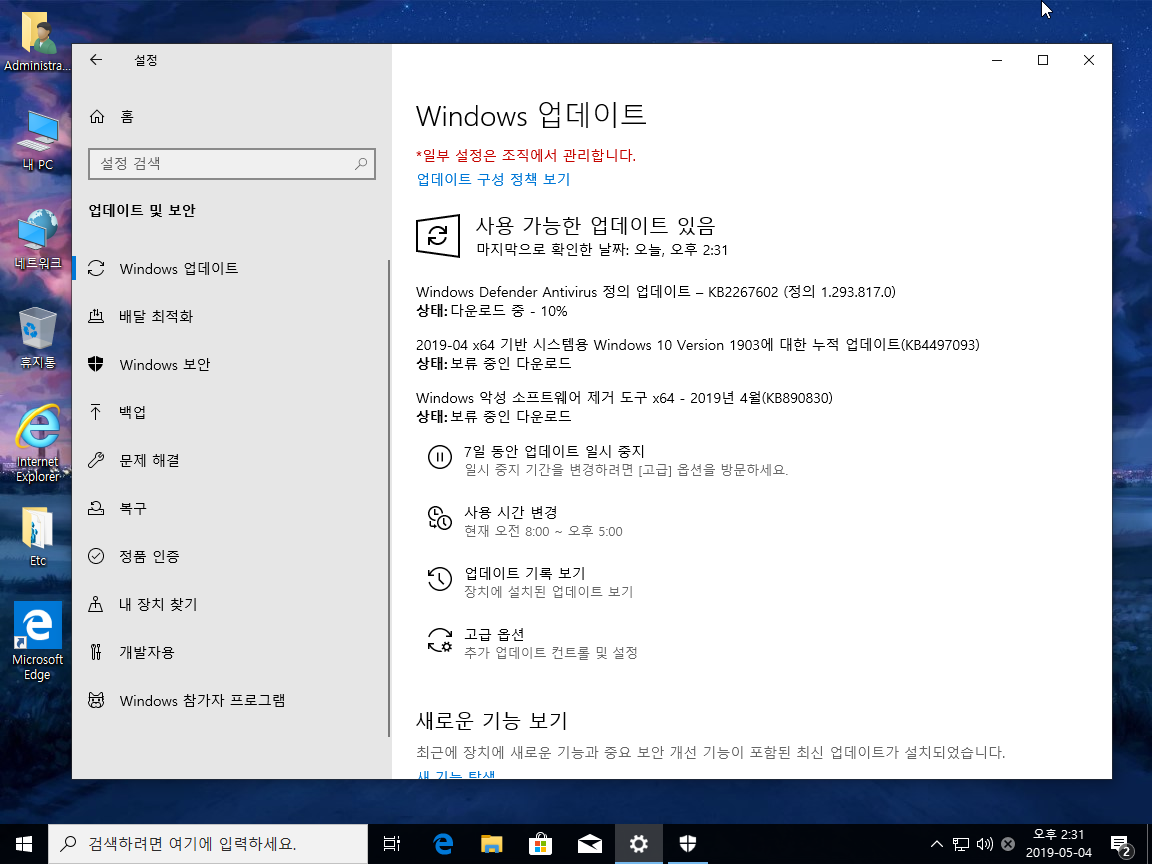Open Windows Security shield on taskbar
The width and height of the screenshot is (1152, 864).
(x=688, y=844)
